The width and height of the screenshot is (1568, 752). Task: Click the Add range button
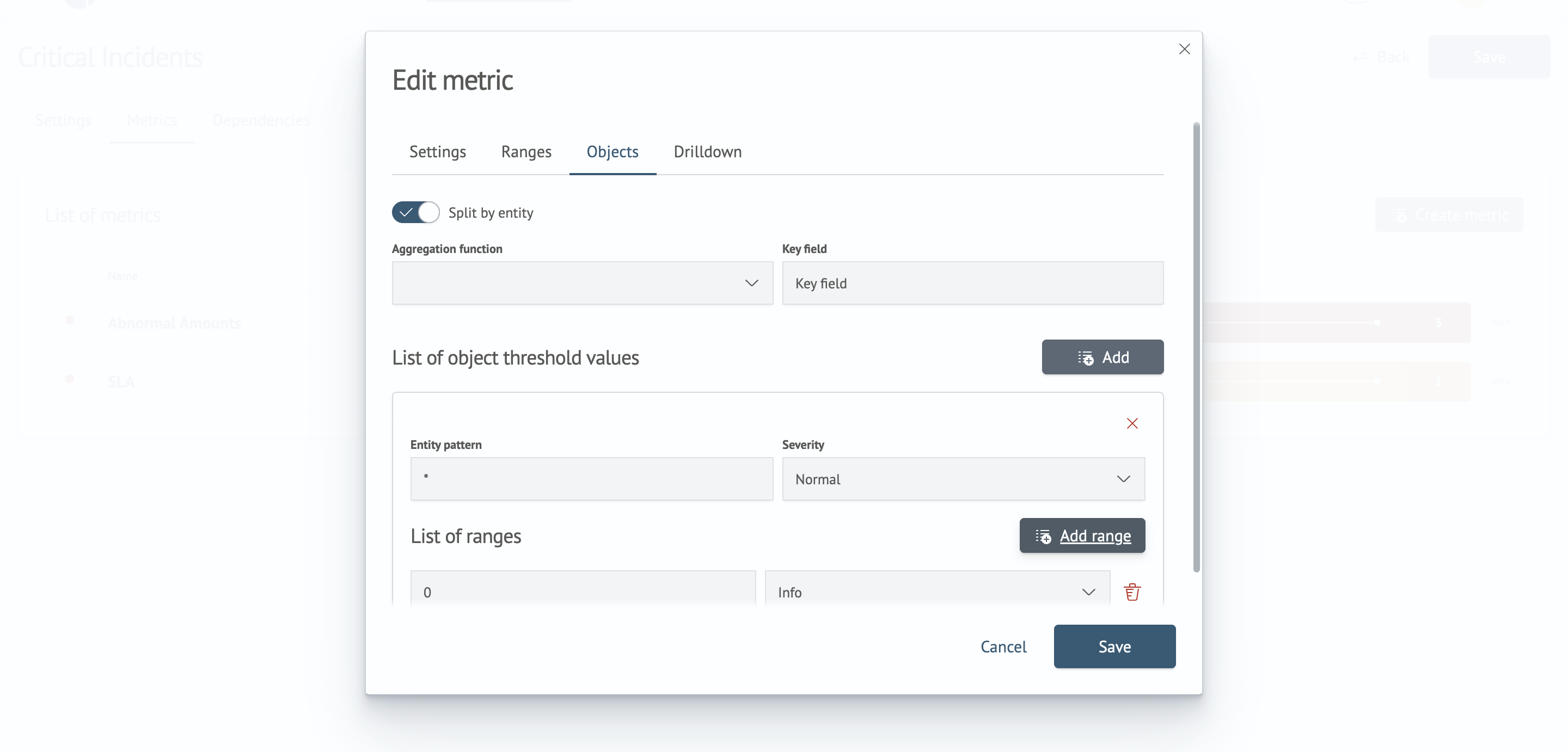[1082, 535]
